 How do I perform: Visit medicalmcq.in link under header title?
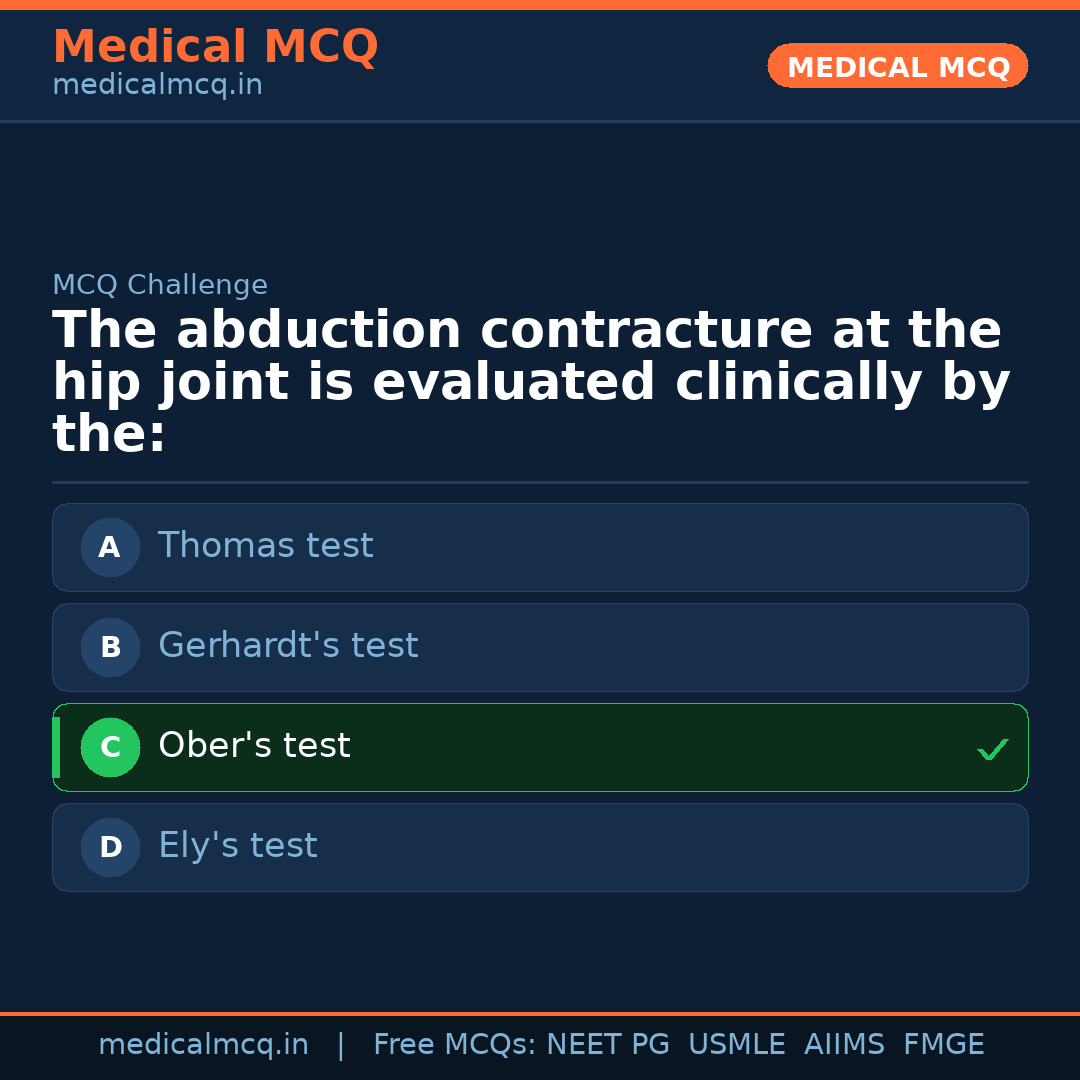pos(157,85)
